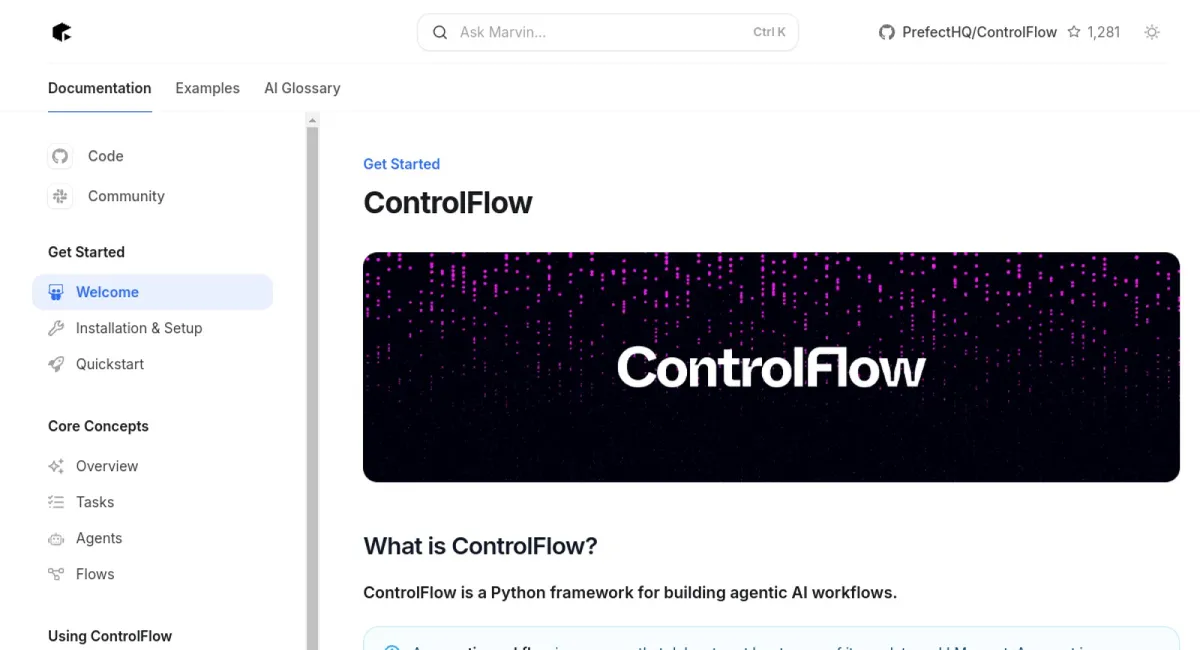
Task: Open the Community sidebar link
Action: 126,196
